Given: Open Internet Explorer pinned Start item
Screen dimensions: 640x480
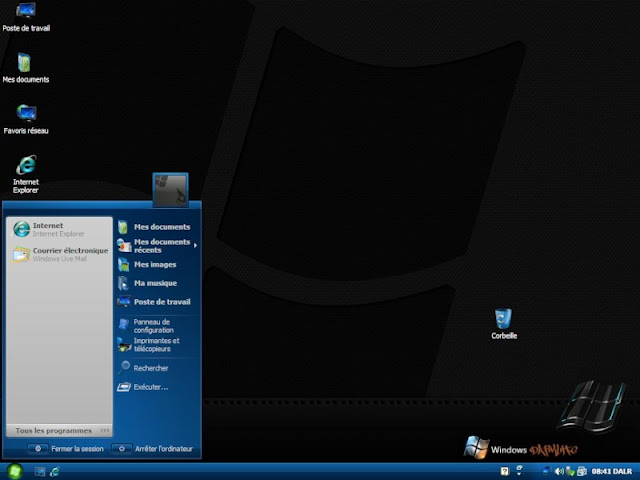Looking at the screenshot, I should [x=59, y=229].
